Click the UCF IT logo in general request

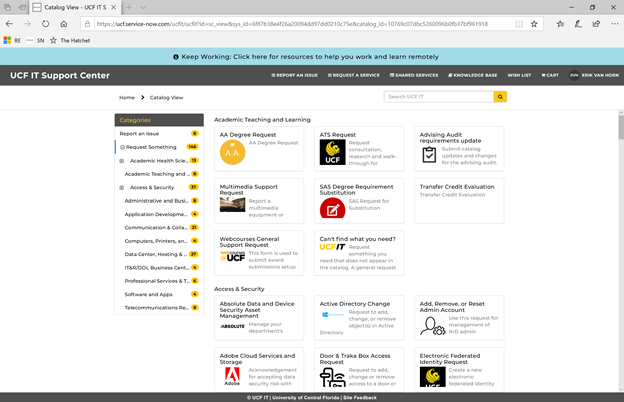pos(332,247)
